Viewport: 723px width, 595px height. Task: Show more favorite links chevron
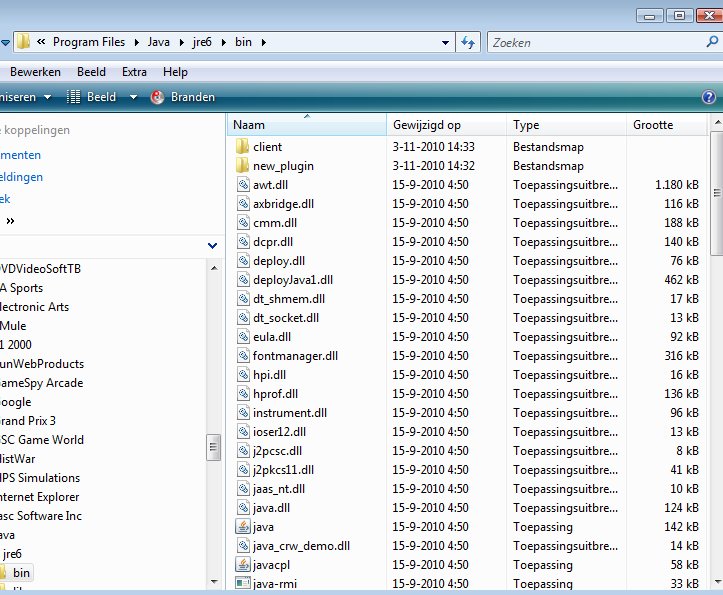pos(10,221)
